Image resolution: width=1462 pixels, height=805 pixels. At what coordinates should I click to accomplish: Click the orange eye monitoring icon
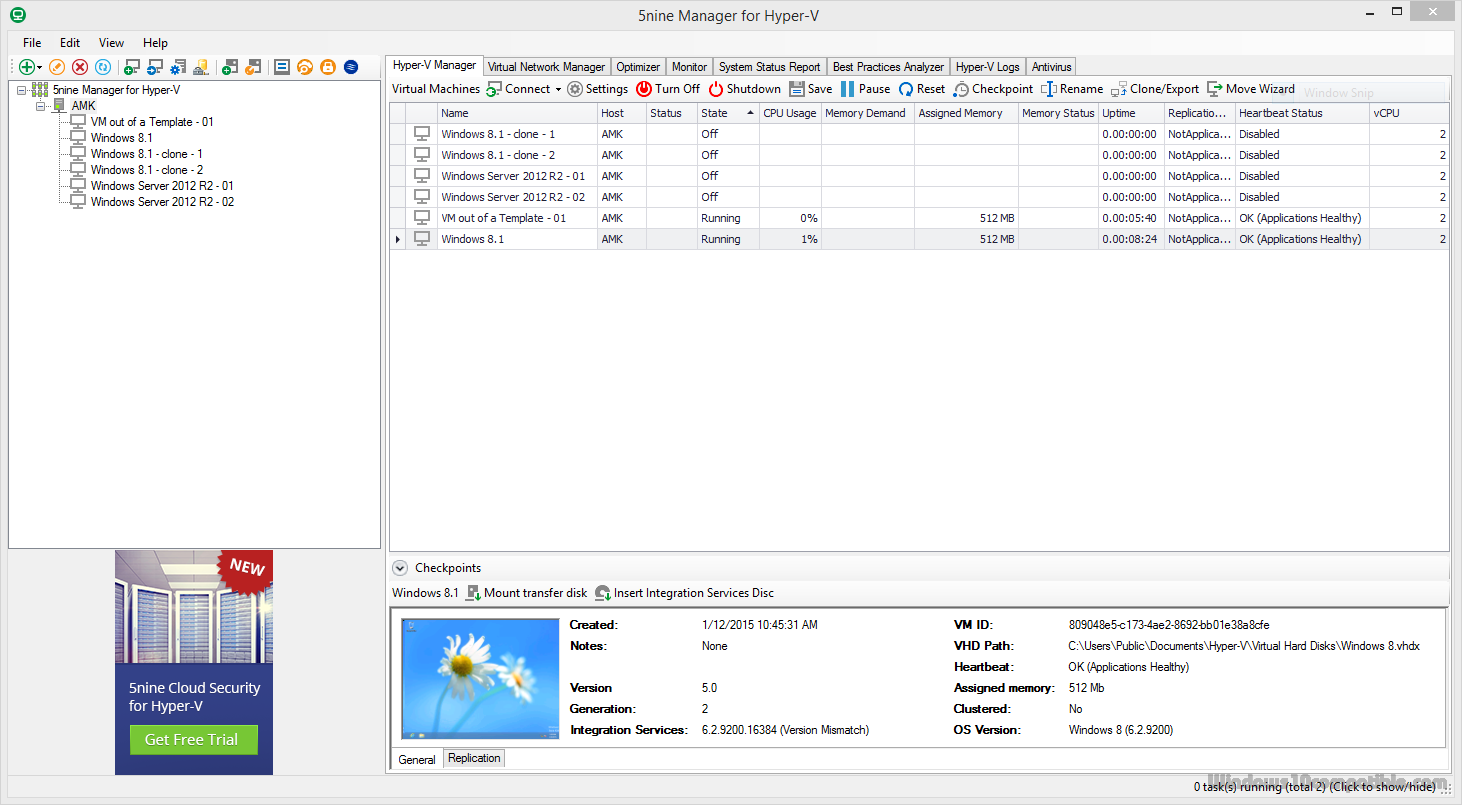tap(305, 67)
